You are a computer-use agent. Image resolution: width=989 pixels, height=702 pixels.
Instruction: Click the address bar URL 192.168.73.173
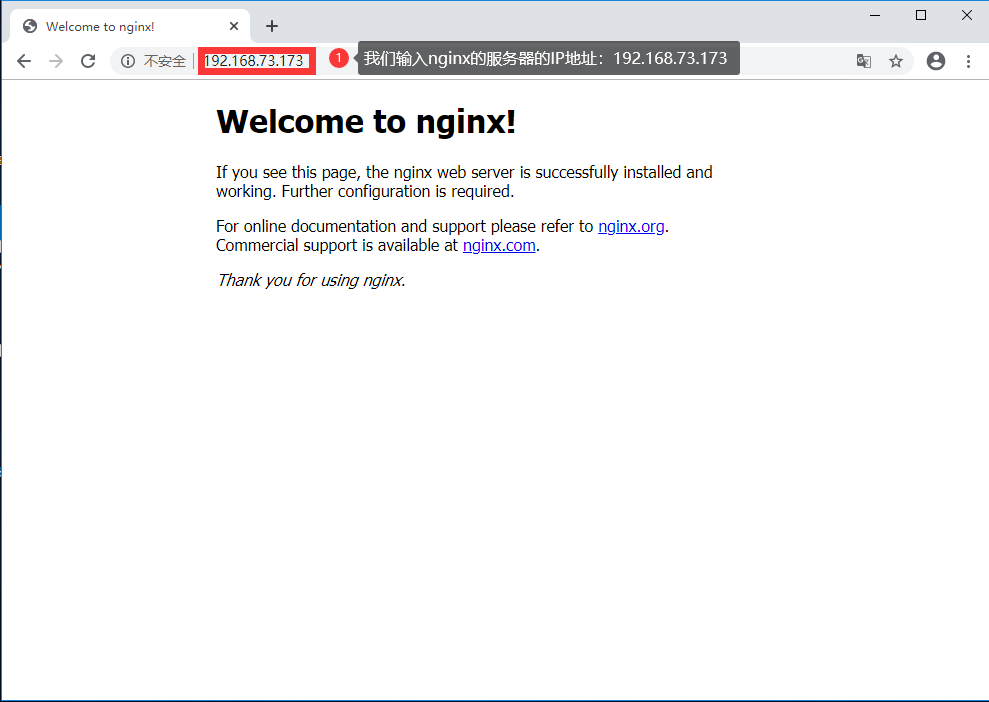[254, 61]
